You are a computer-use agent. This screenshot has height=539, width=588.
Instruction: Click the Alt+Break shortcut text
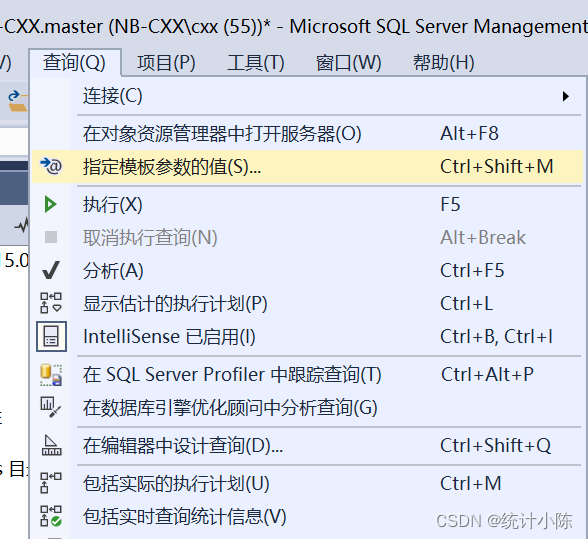(483, 238)
